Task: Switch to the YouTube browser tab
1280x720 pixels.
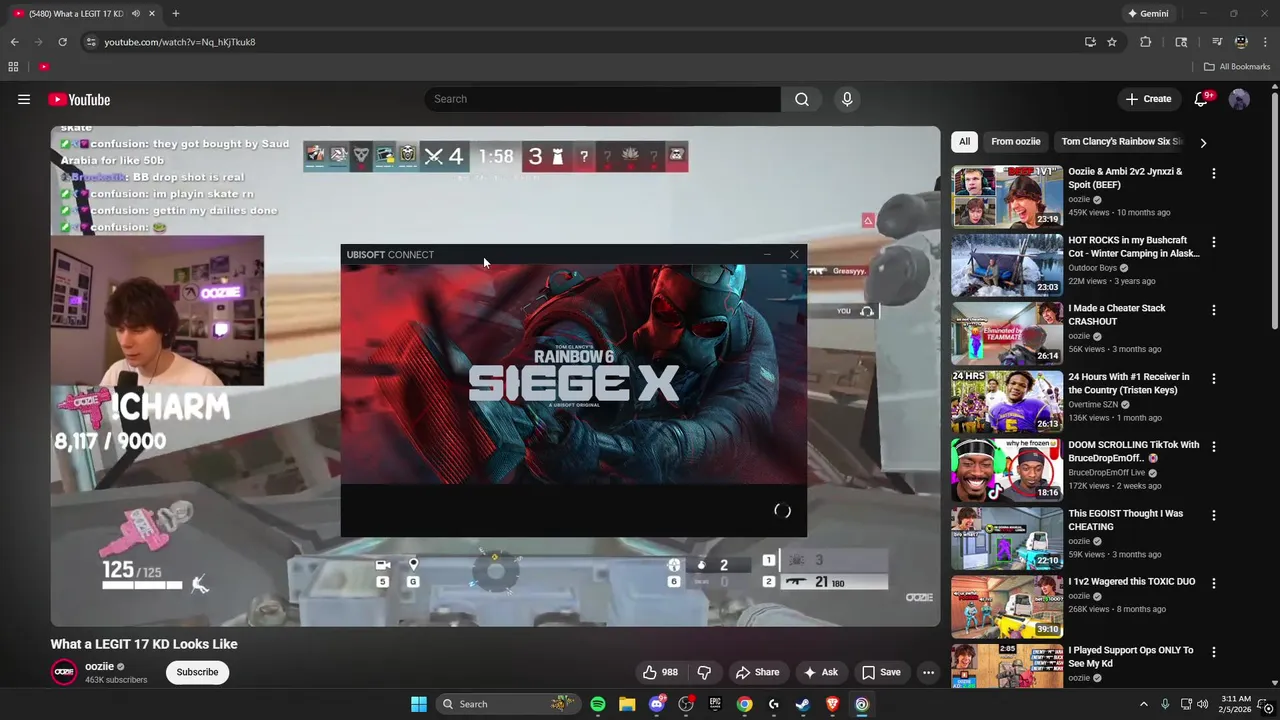Action: pos(78,14)
